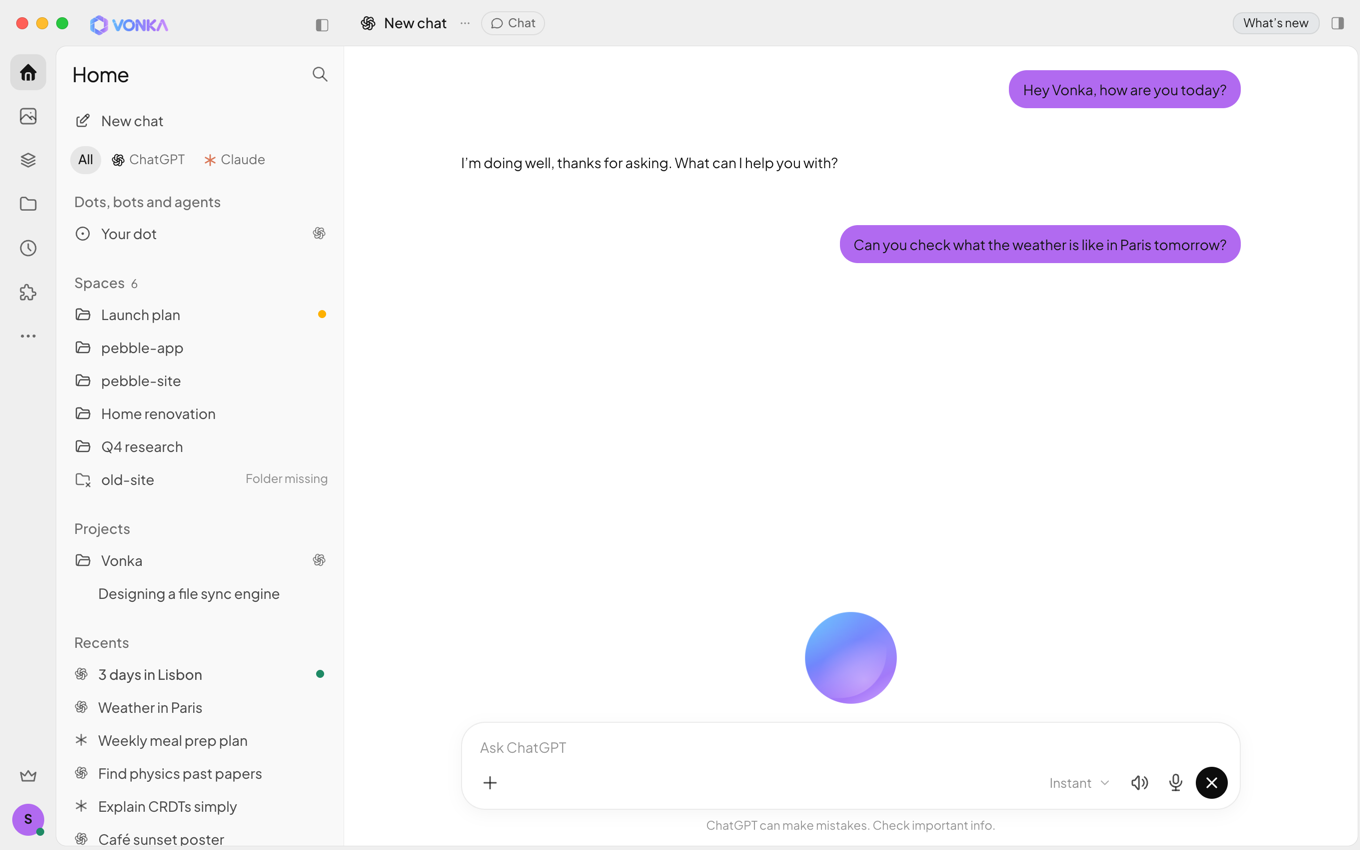Open the Home renovation space

pos(200,414)
